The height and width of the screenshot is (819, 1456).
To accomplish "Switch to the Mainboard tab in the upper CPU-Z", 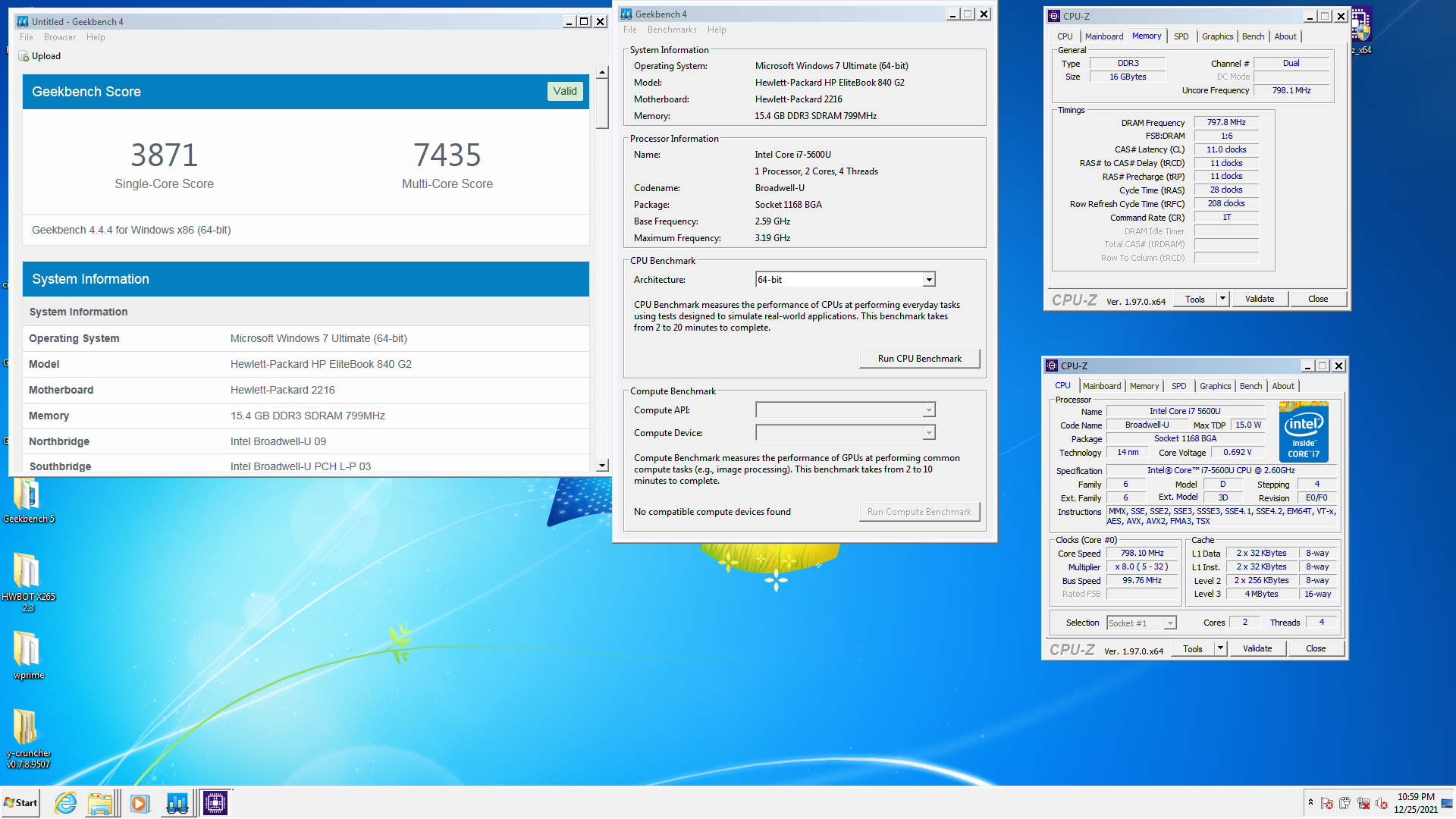I will 1104,36.
